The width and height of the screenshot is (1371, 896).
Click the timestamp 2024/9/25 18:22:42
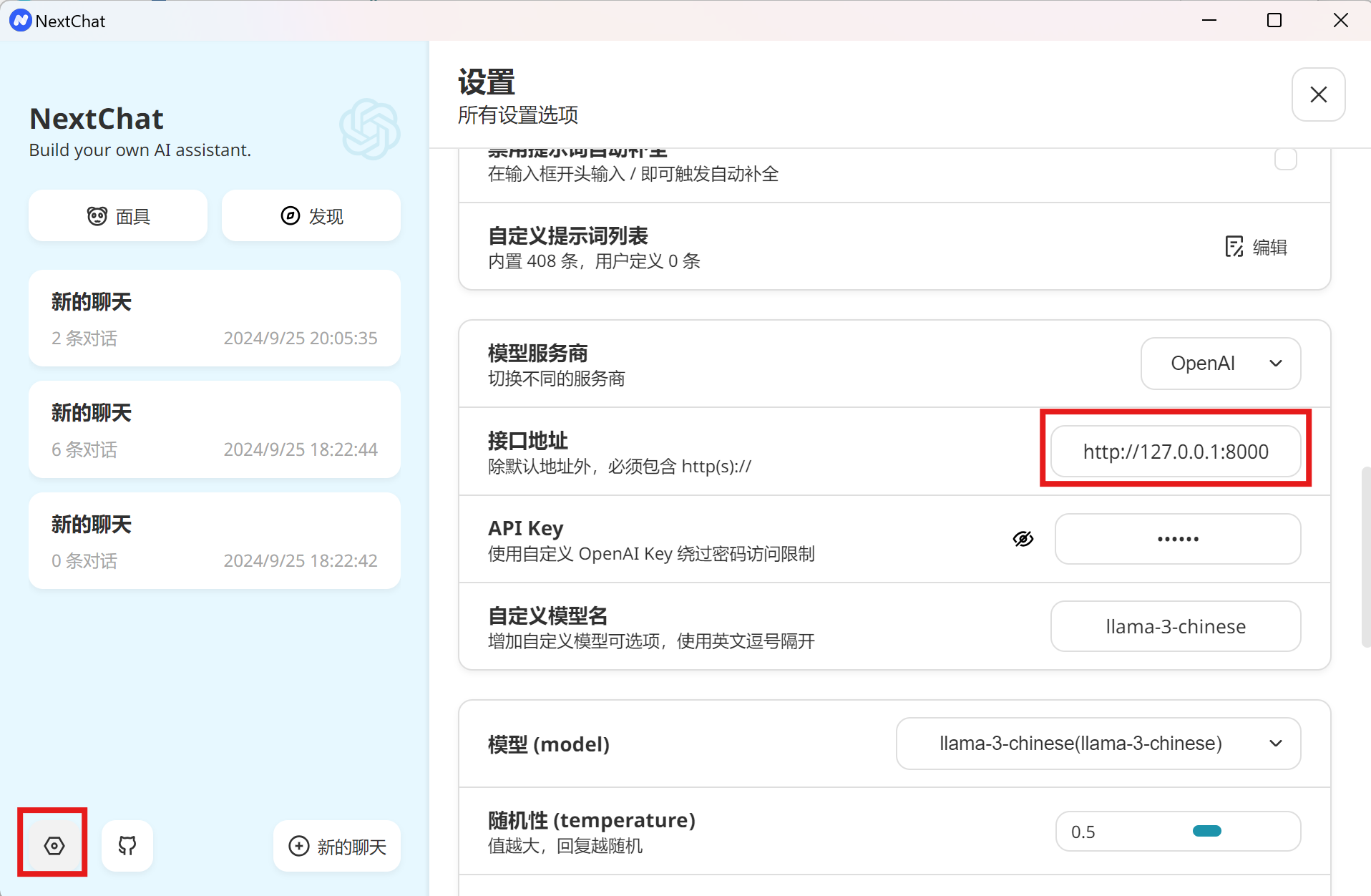pos(301,560)
